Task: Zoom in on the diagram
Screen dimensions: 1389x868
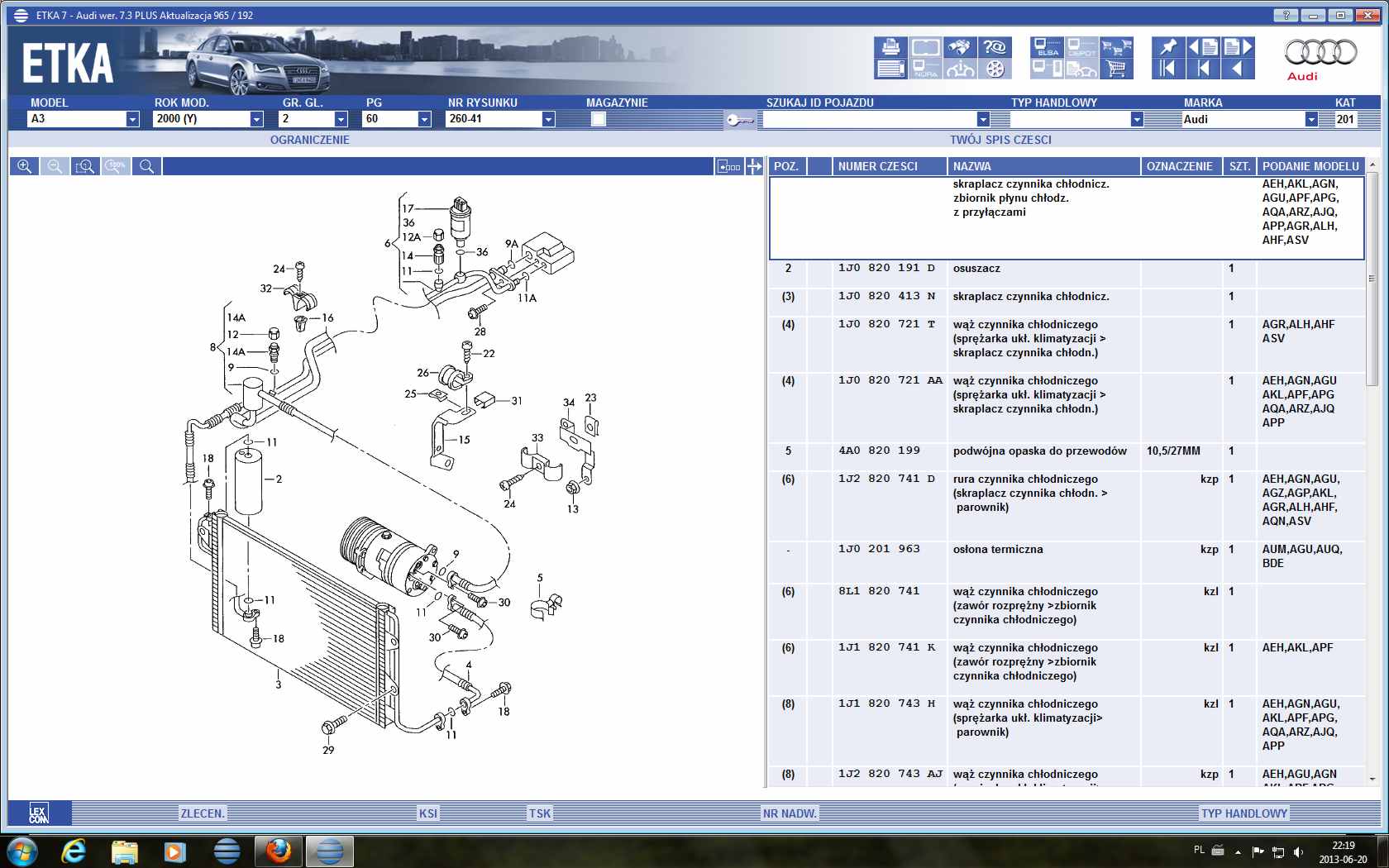Action: (24, 166)
